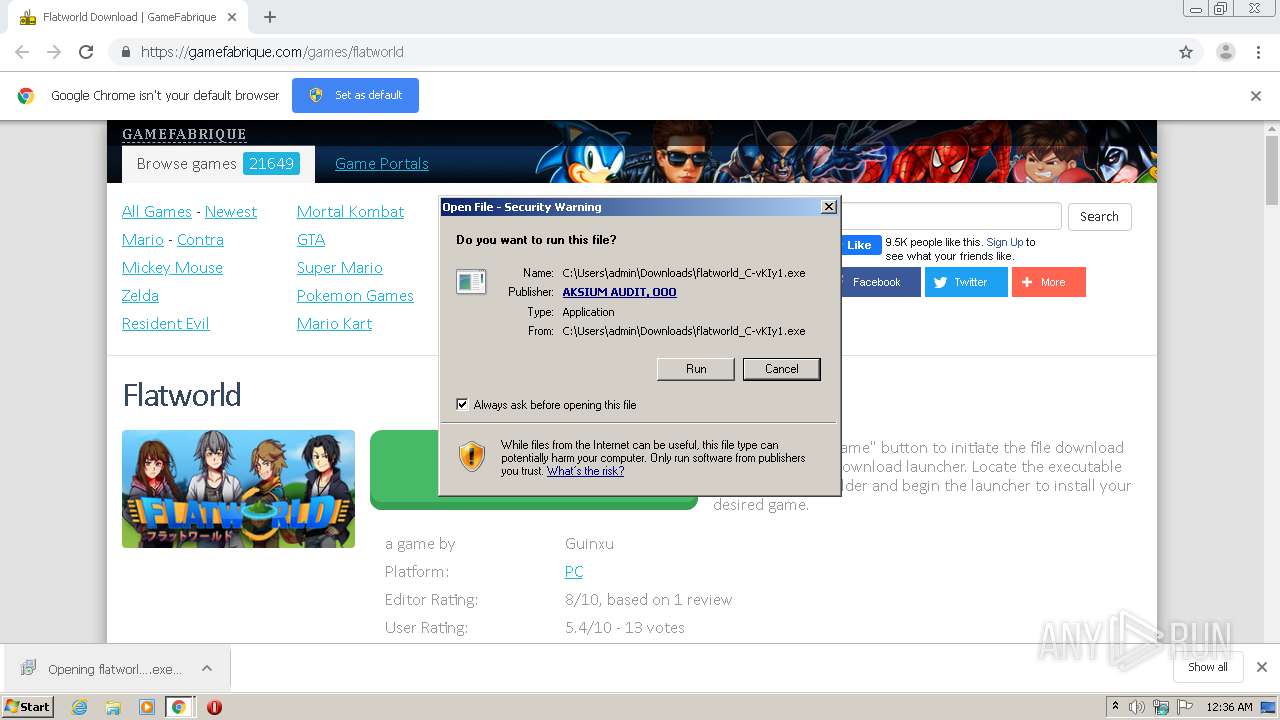Click Run in the security warning

[696, 369]
